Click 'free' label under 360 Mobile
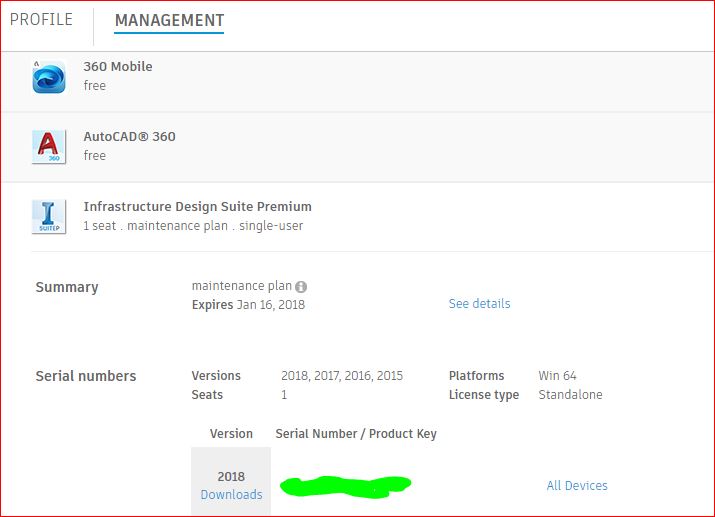Viewport: 715px width, 517px height. point(94,86)
